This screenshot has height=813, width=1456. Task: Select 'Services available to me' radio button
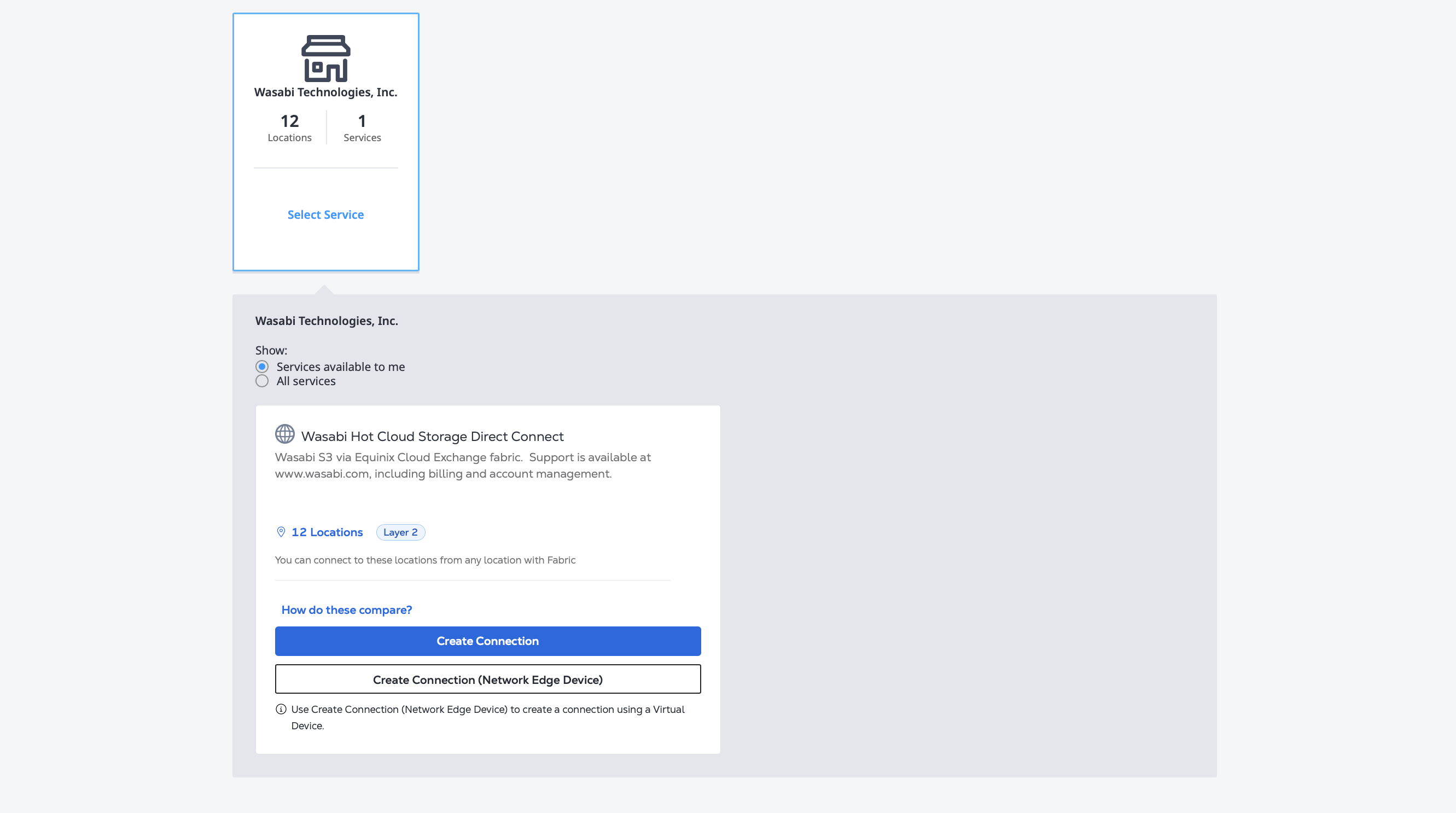click(261, 367)
